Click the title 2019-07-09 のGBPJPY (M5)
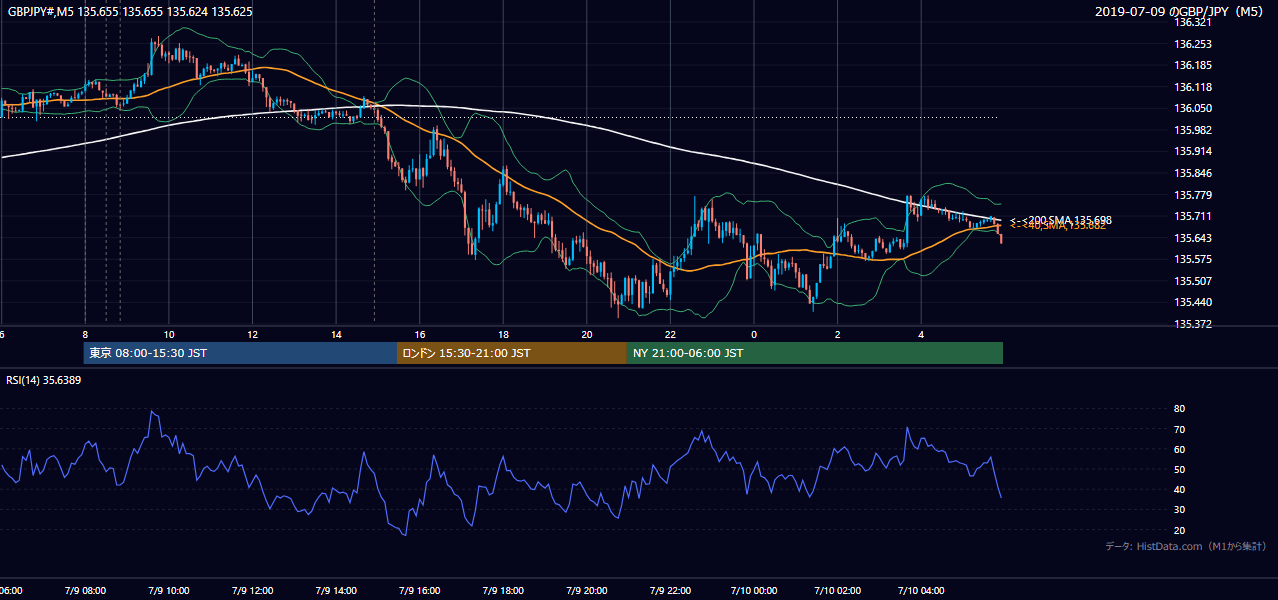The image size is (1278, 600). [1180, 11]
